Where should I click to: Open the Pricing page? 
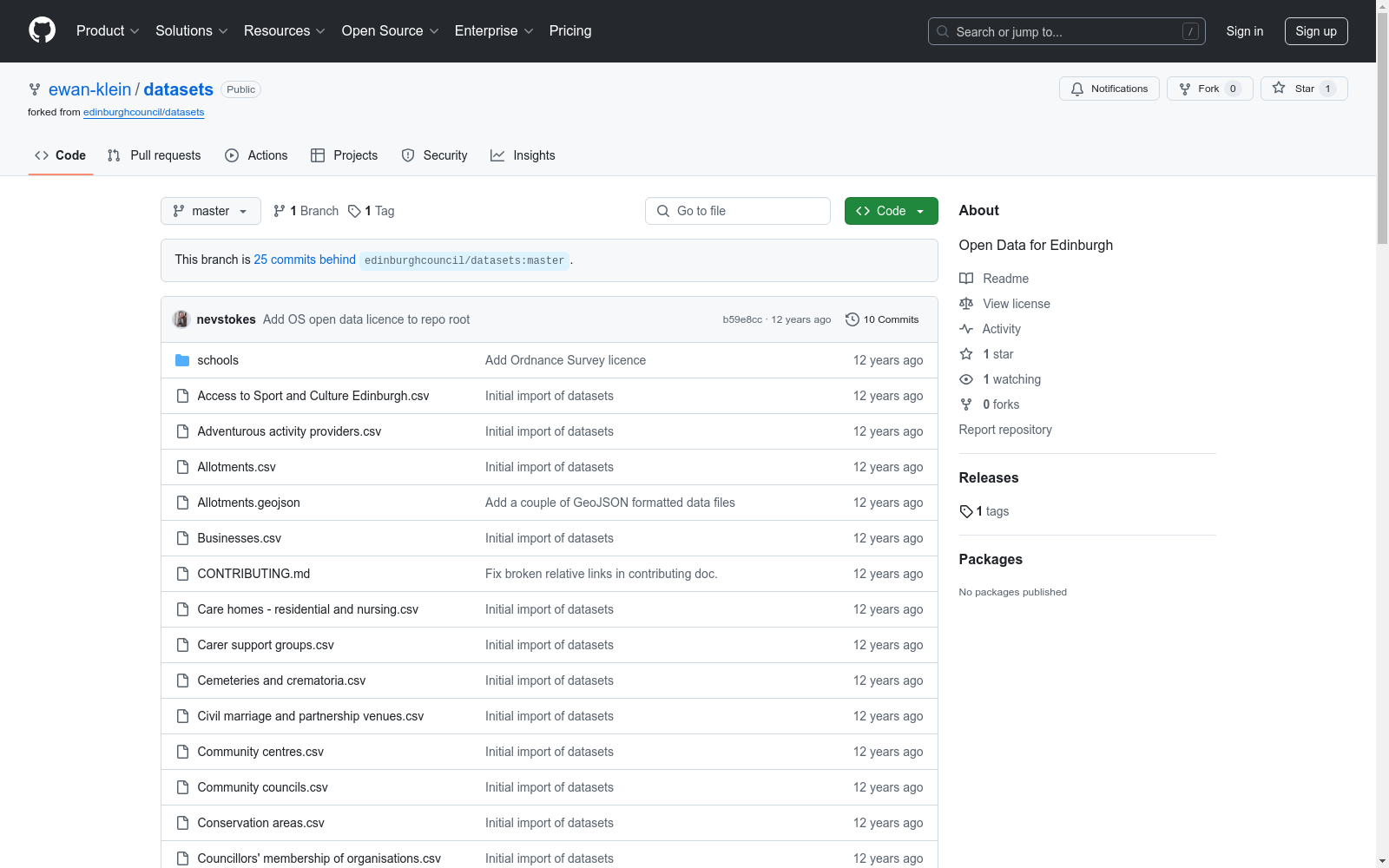tap(570, 30)
